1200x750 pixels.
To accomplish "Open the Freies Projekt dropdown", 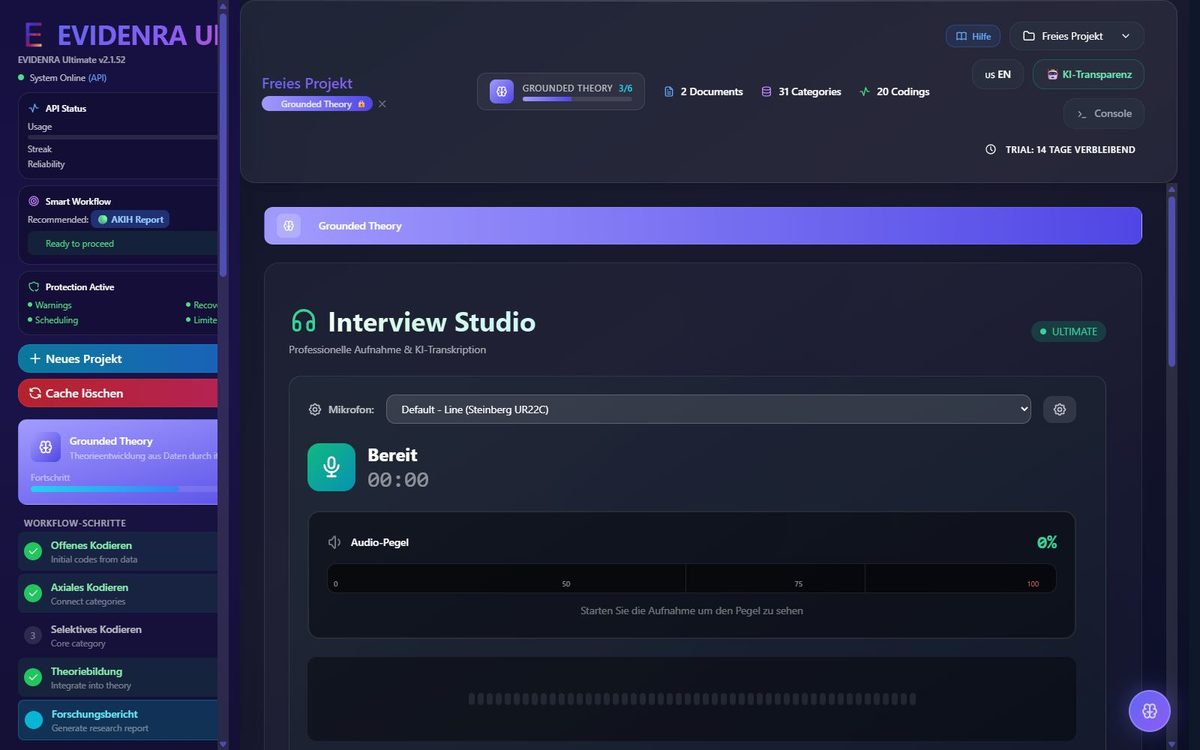I will tap(1077, 36).
